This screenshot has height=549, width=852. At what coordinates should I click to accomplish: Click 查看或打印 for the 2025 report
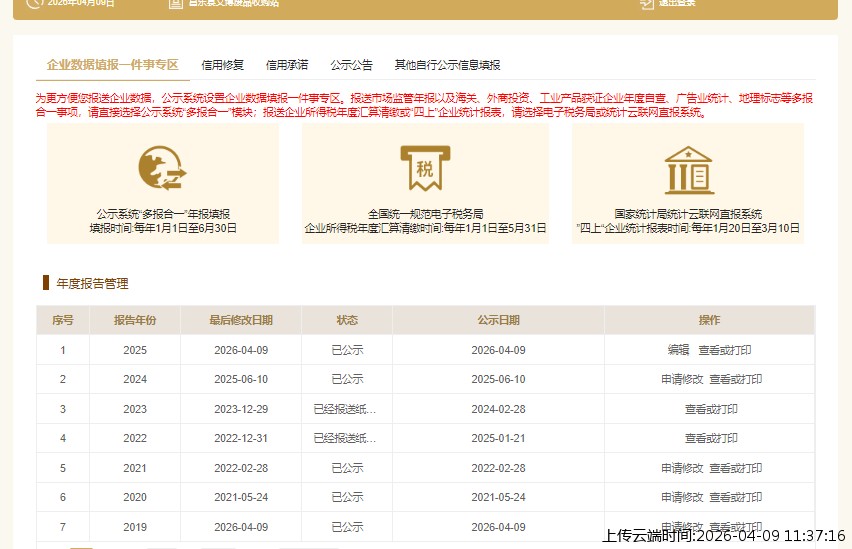725,350
